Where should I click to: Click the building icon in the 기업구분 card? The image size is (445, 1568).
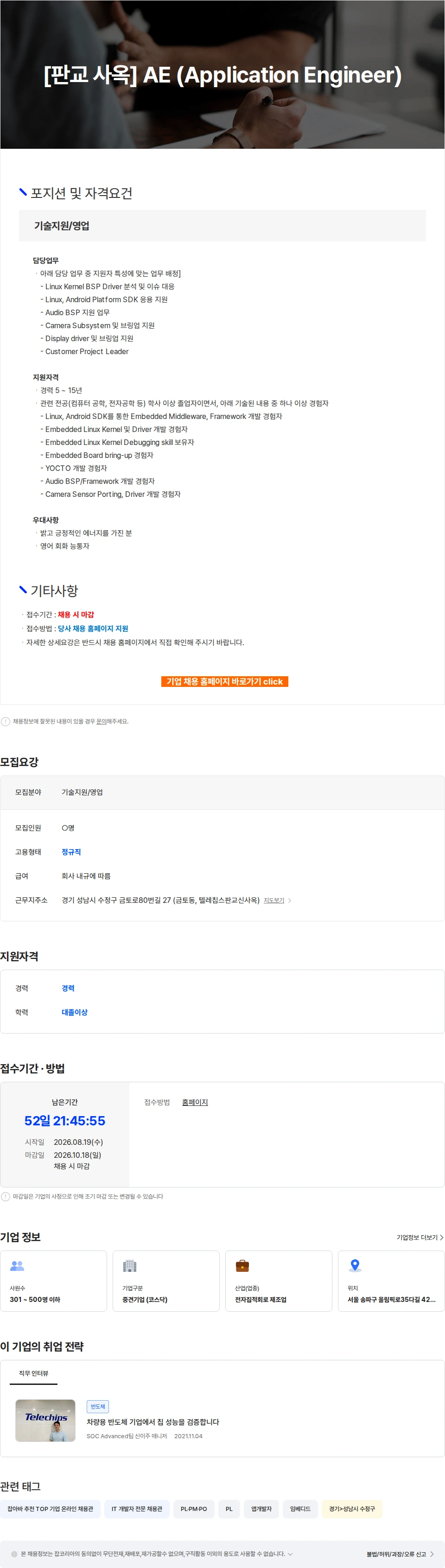[x=130, y=1266]
